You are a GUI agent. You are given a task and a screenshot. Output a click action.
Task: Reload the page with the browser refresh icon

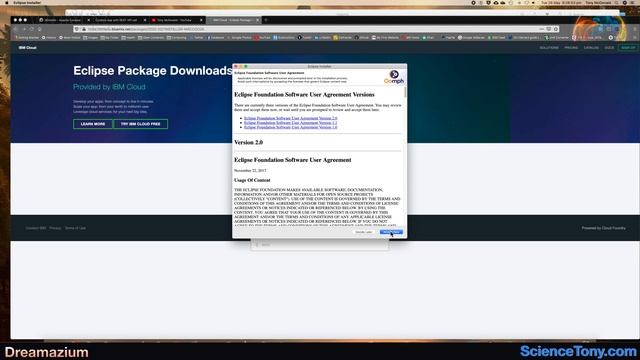pos(32,29)
